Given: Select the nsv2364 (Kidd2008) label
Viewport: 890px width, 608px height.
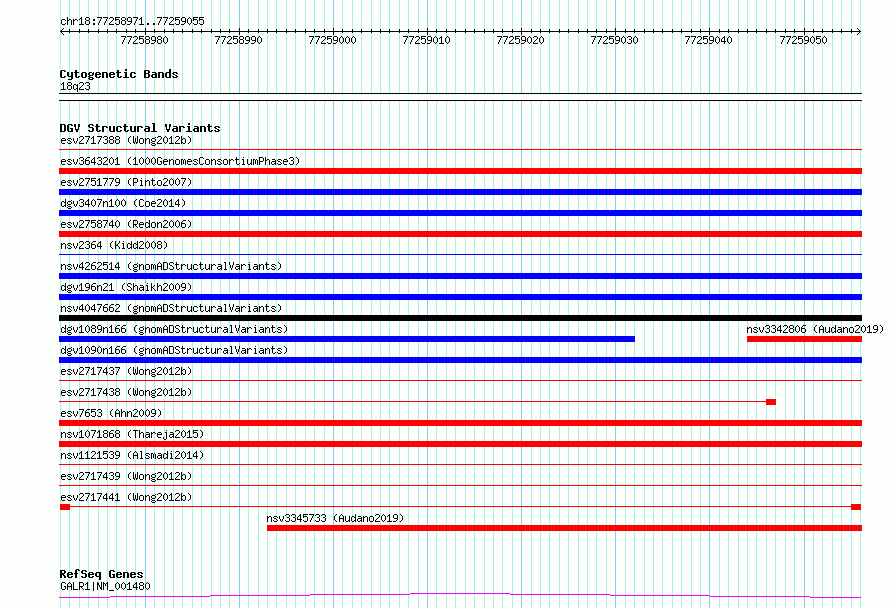Looking at the screenshot, I should 114,245.
